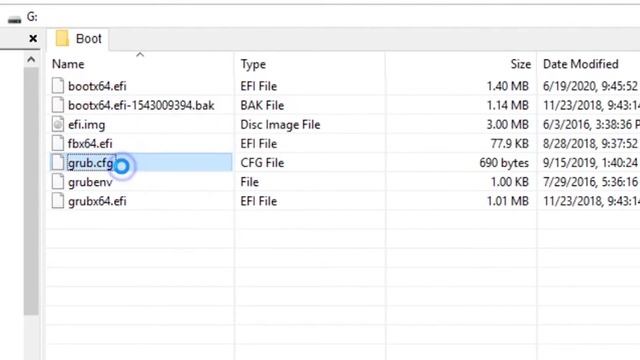Sort by Date Modified column header
Viewport: 640px width, 360px height.
580,64
